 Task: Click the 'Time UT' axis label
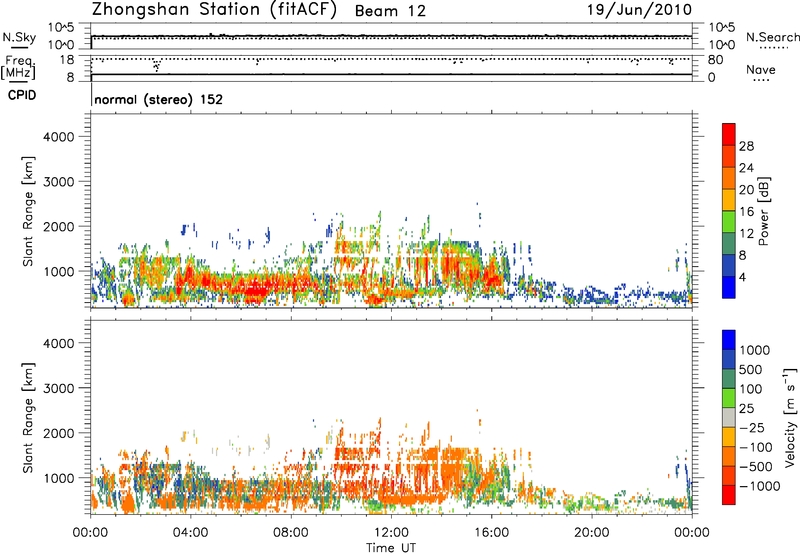click(x=391, y=548)
